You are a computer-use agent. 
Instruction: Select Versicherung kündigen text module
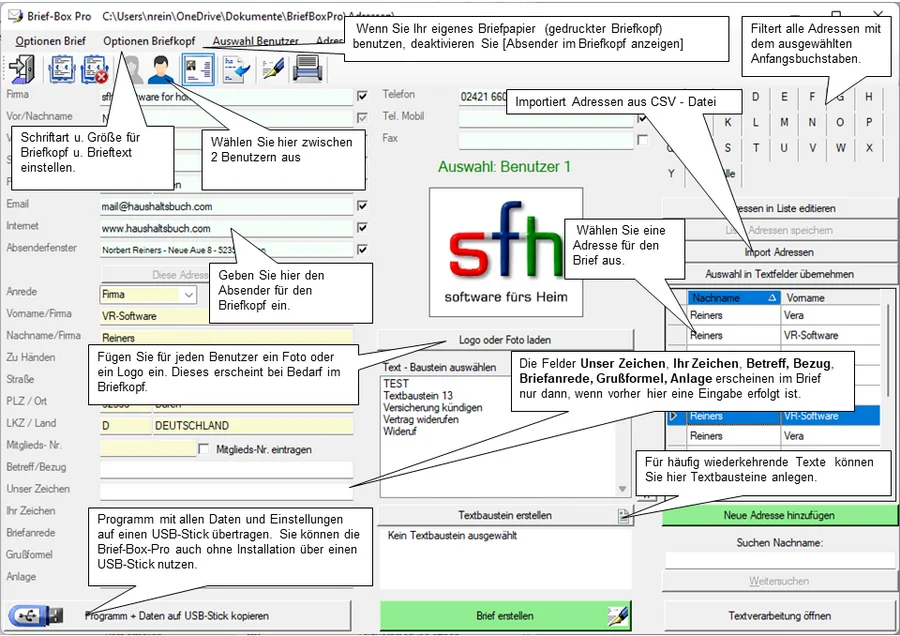[433, 408]
